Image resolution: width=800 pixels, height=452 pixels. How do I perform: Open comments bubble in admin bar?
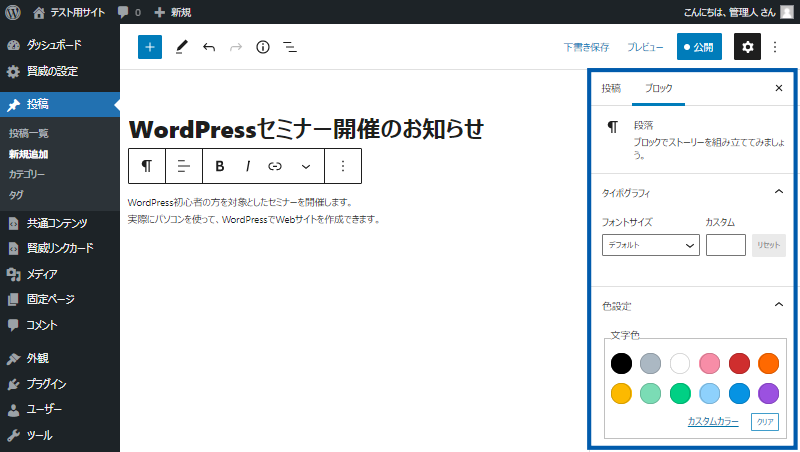tap(129, 12)
